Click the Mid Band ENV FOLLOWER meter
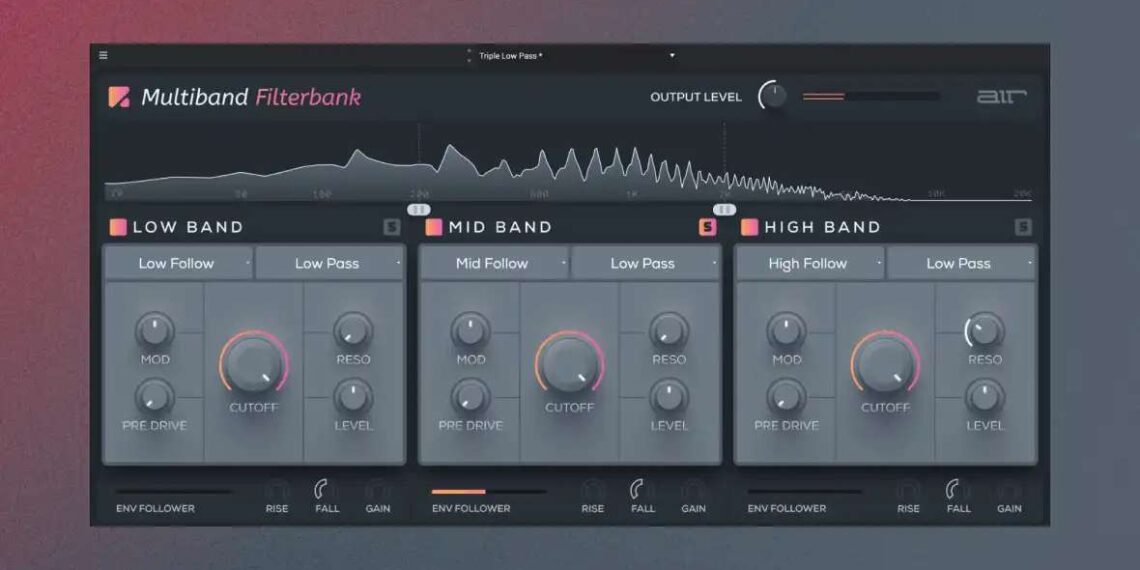The height and width of the screenshot is (570, 1140). 489,492
